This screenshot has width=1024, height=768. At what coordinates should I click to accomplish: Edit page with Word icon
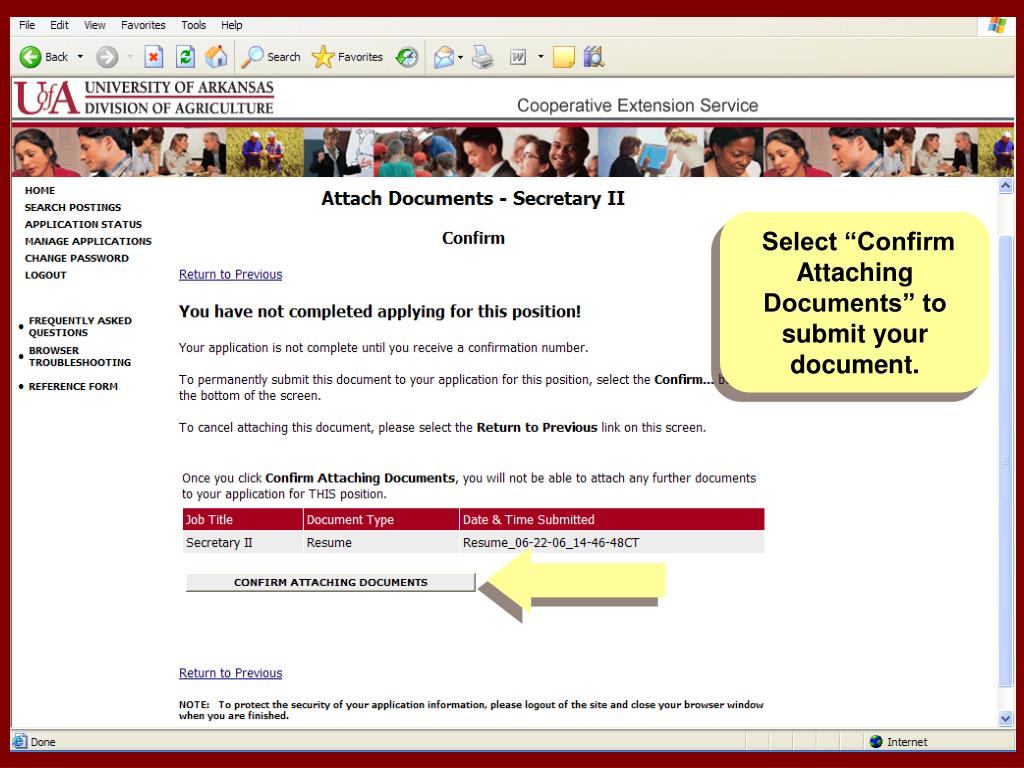click(x=518, y=57)
